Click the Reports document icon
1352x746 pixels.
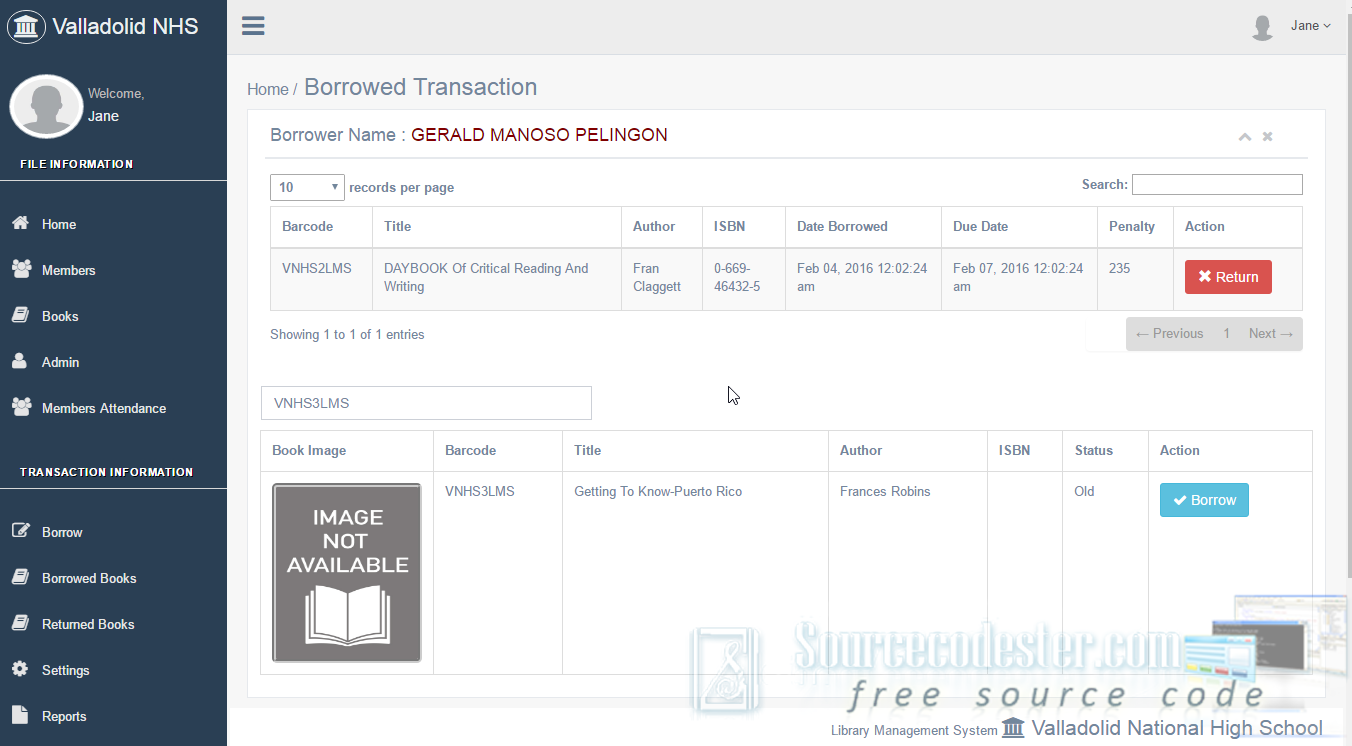click(21, 716)
